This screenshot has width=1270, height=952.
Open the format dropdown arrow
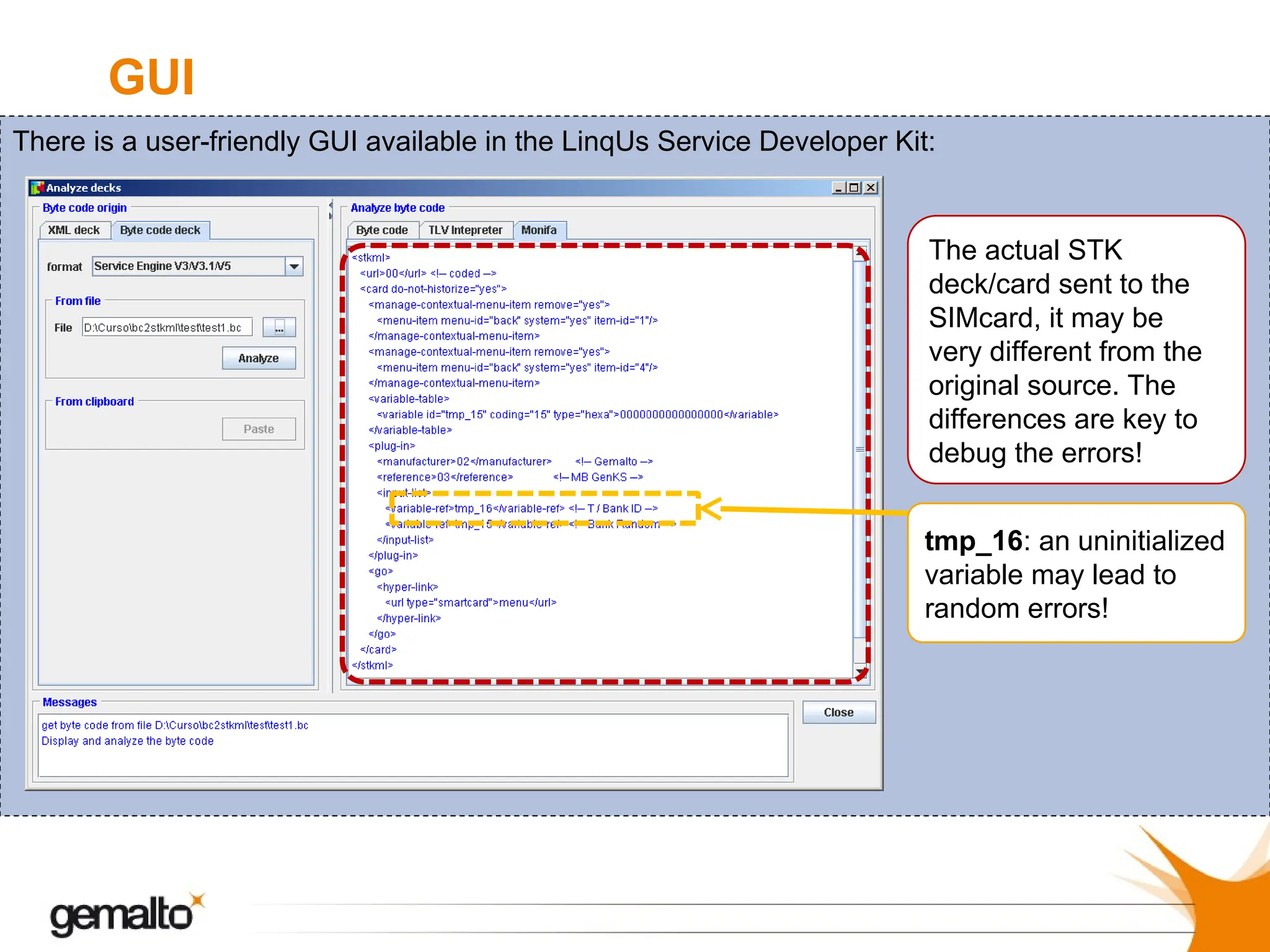[294, 267]
